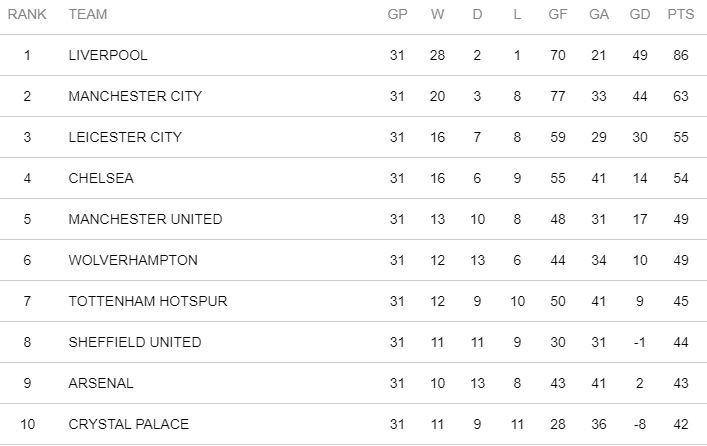Sort table by PTS column header

pos(680,15)
